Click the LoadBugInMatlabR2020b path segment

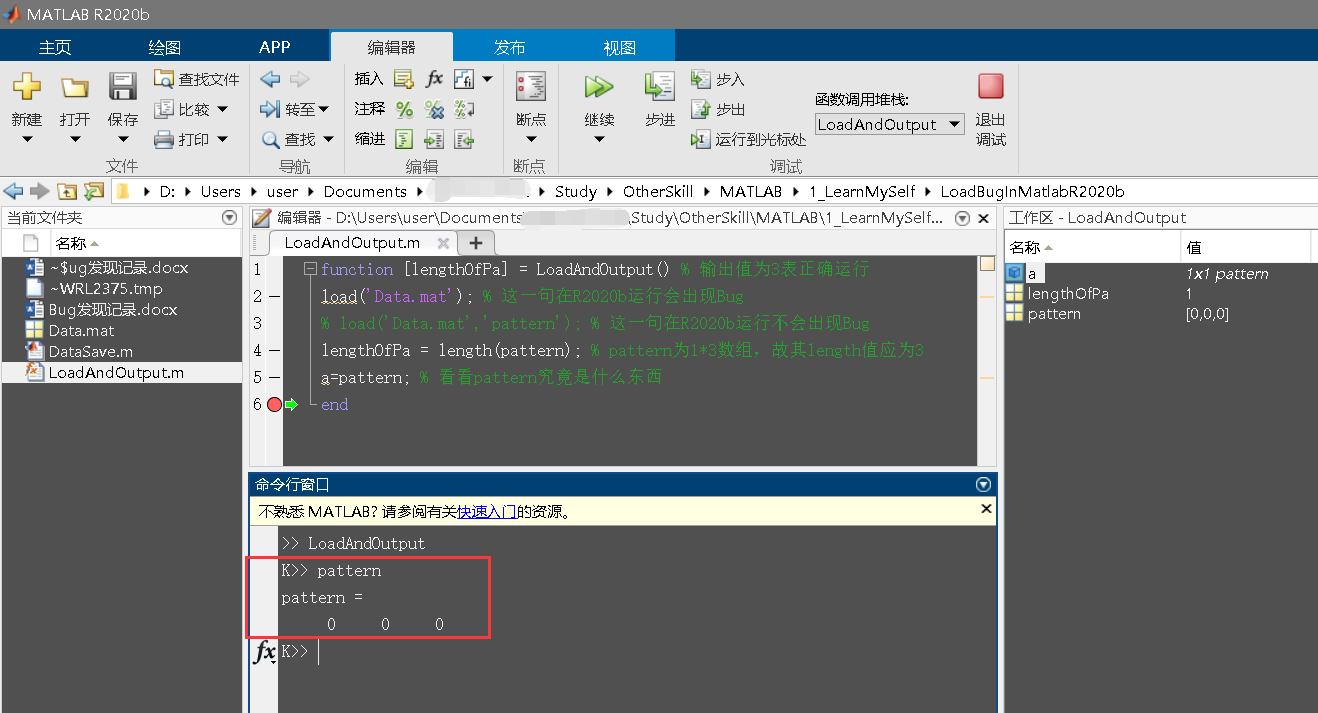pos(1032,191)
